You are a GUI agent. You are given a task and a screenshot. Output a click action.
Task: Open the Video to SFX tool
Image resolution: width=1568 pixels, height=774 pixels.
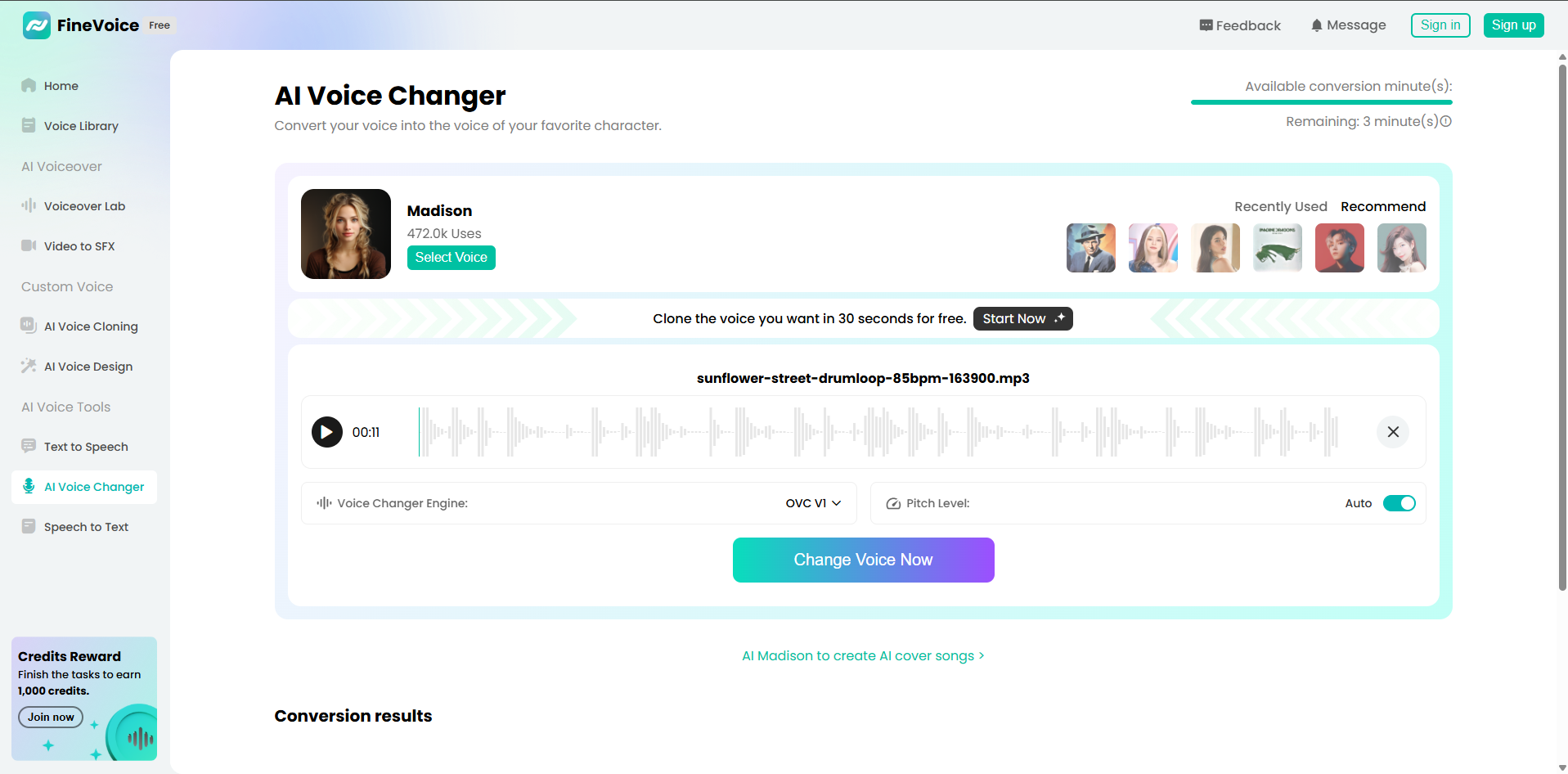point(79,245)
